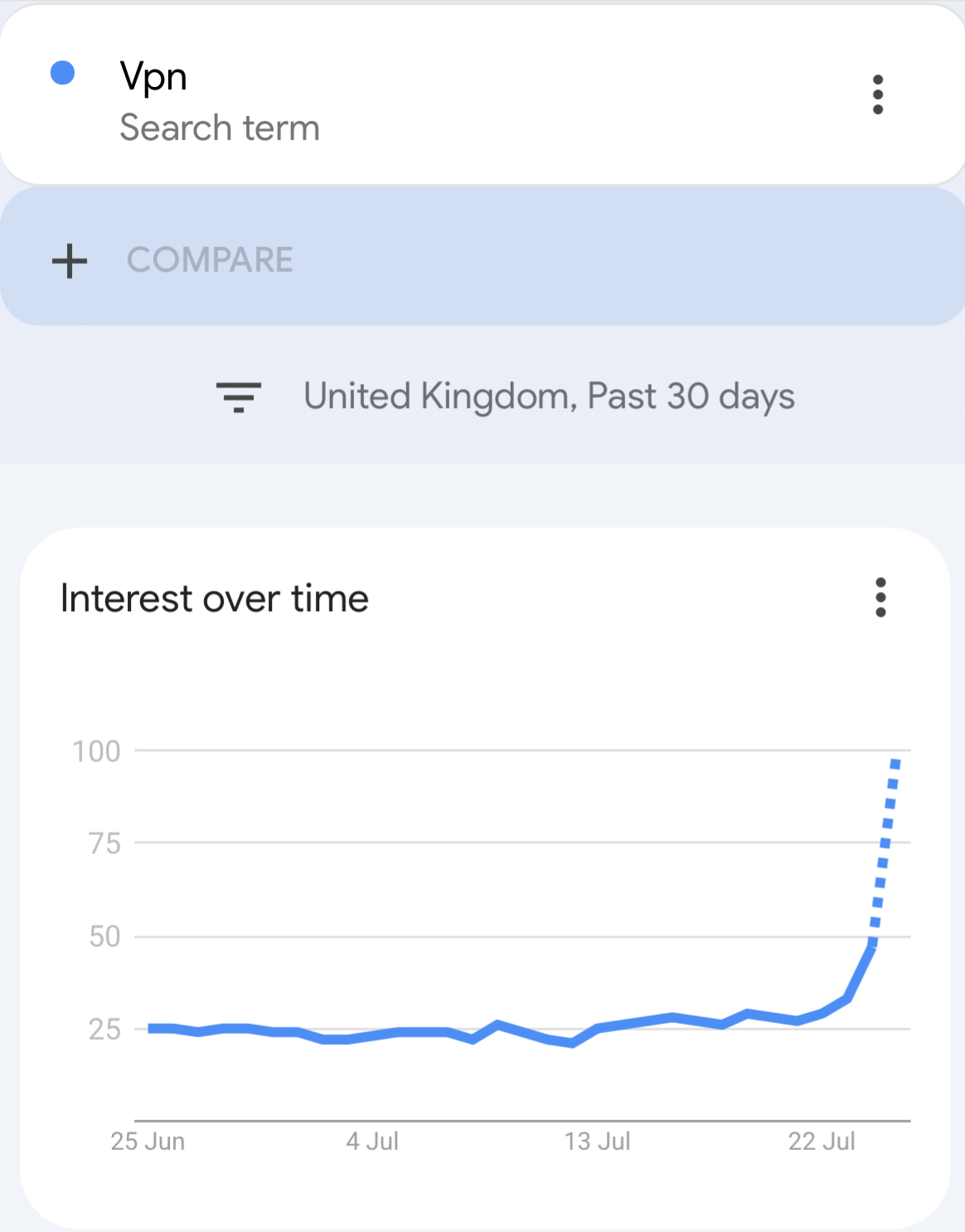Image resolution: width=965 pixels, height=1232 pixels.
Task: Open the Vpn search term options menu
Action: 878,95
